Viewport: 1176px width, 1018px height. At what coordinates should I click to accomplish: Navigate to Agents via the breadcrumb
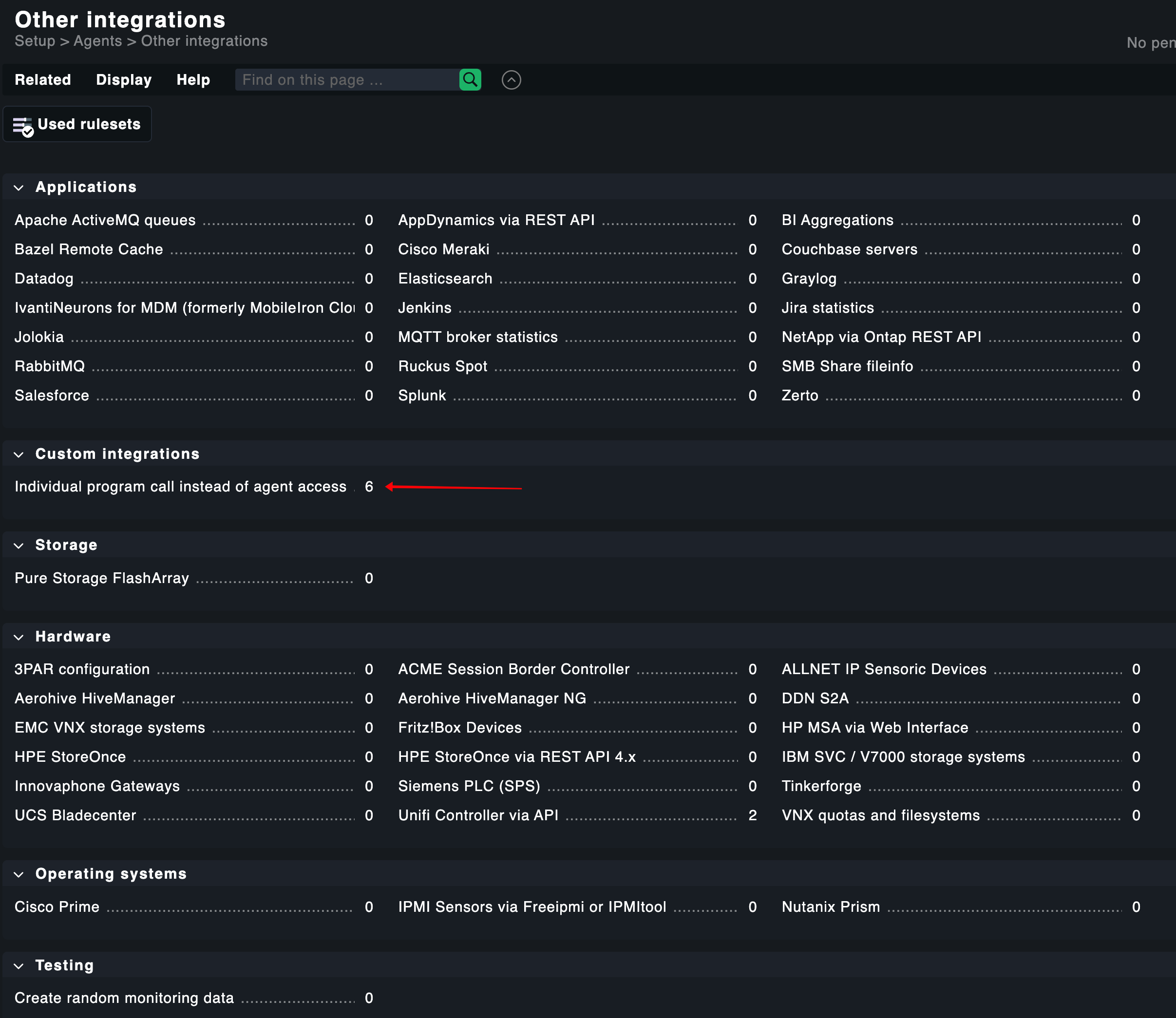[97, 40]
